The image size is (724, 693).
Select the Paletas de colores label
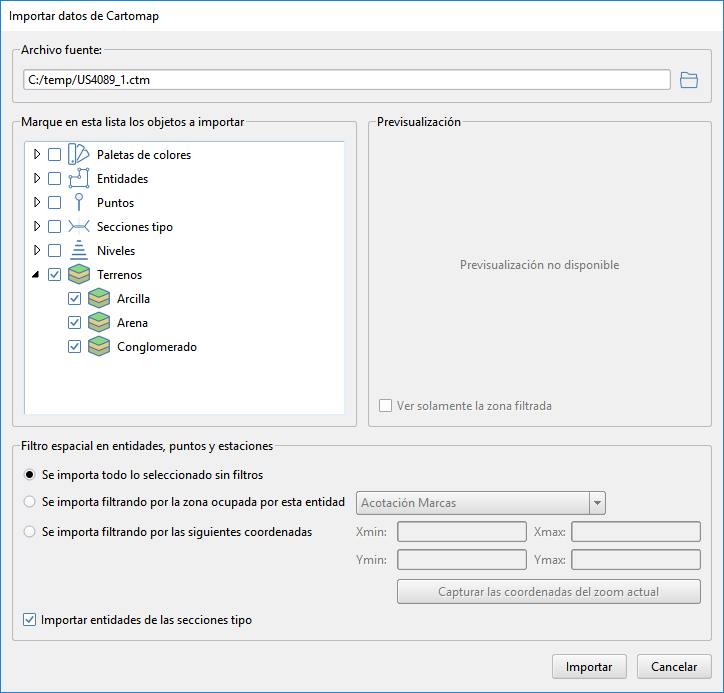pos(144,155)
